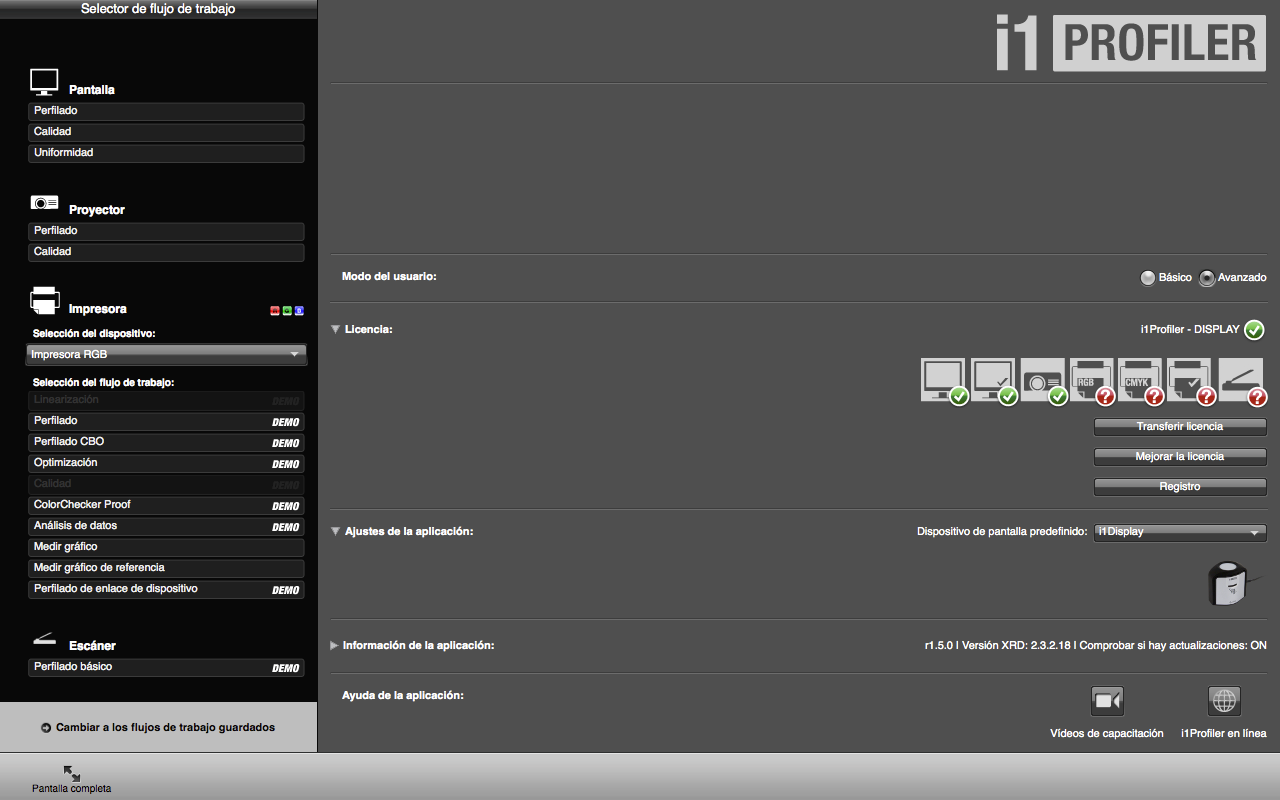Open Pantalla Uniformidad workflow

click(x=166, y=153)
